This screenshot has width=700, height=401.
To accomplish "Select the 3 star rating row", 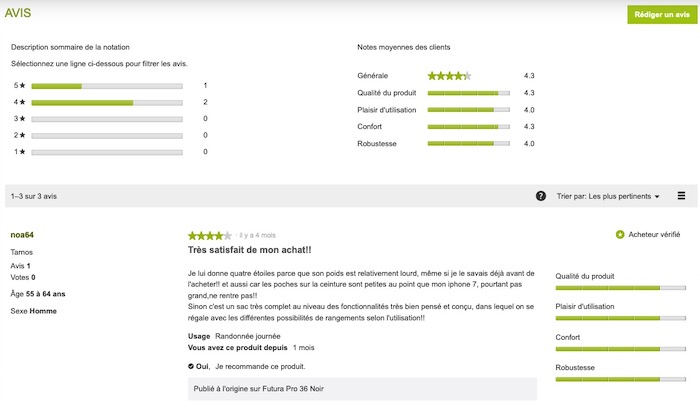I will click(110, 119).
